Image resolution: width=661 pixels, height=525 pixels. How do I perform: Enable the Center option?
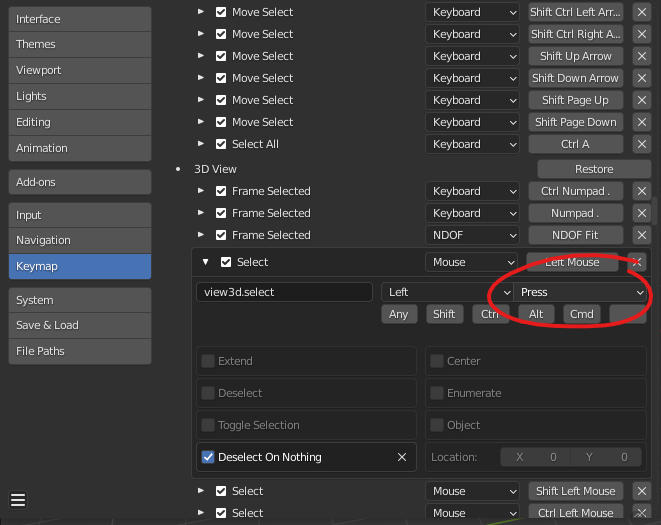pyautogui.click(x=437, y=361)
